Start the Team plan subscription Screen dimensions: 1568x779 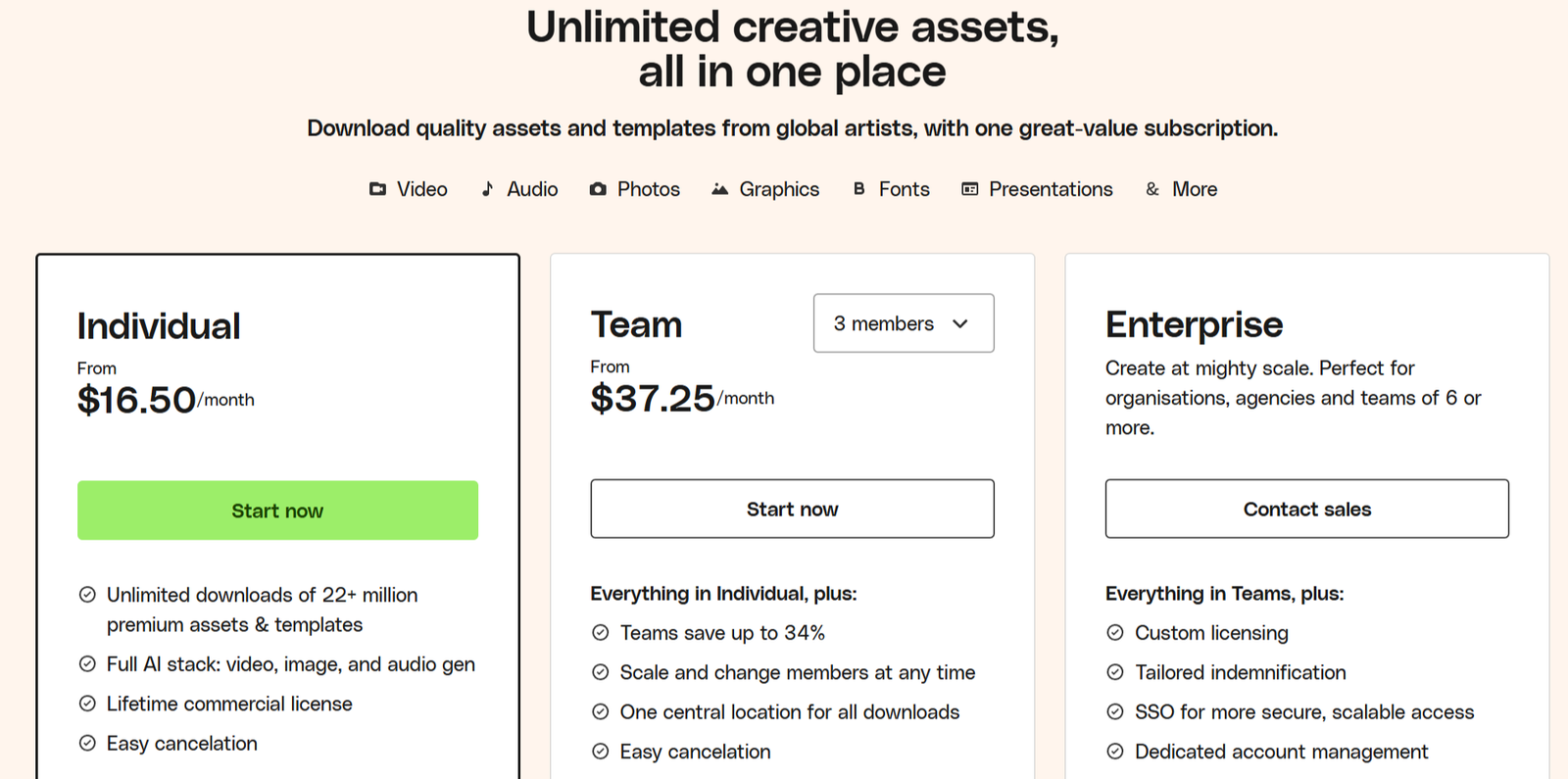click(792, 510)
